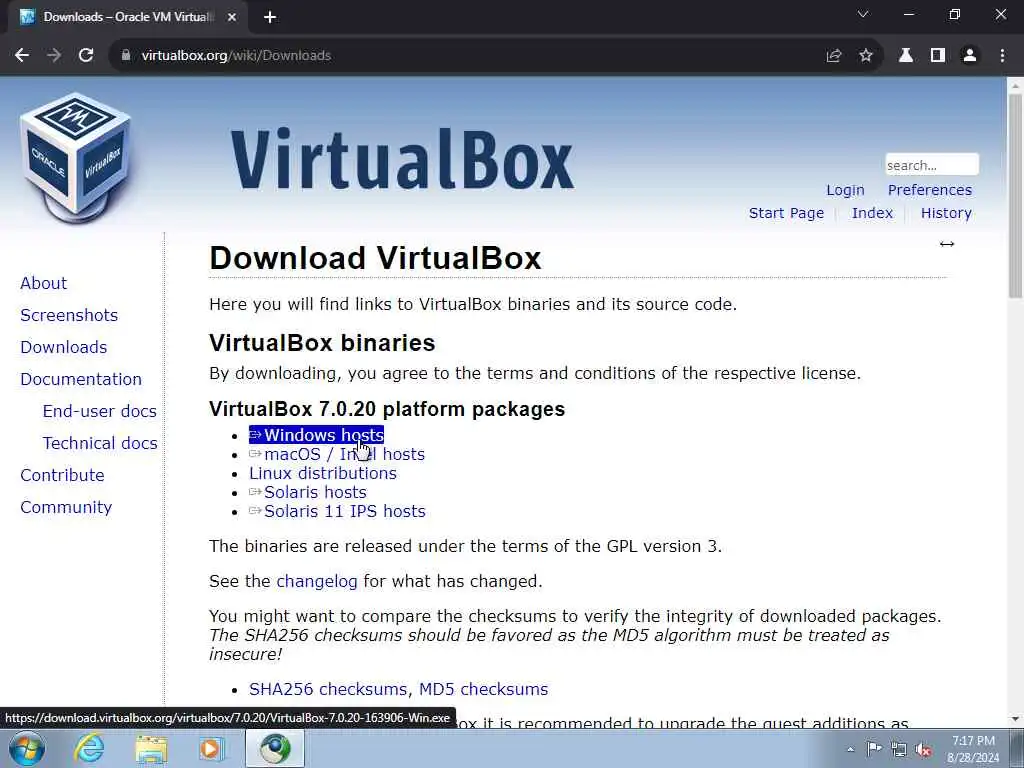This screenshot has width=1024, height=768.
Task: Show hidden tray icons arrow
Action: point(850,749)
